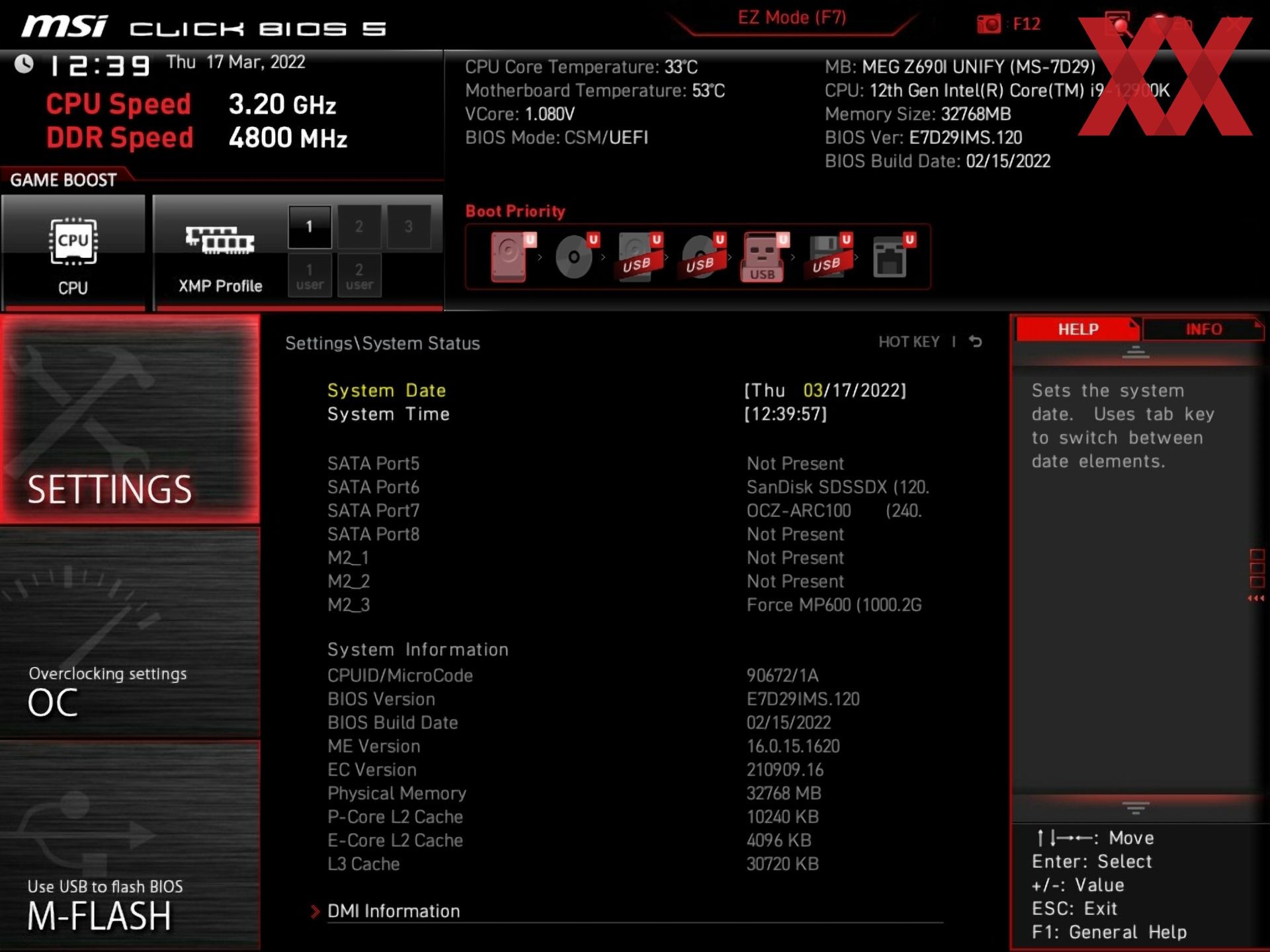
Task: Click the E-Core L2 Cache value 4096 KB
Action: click(x=779, y=840)
